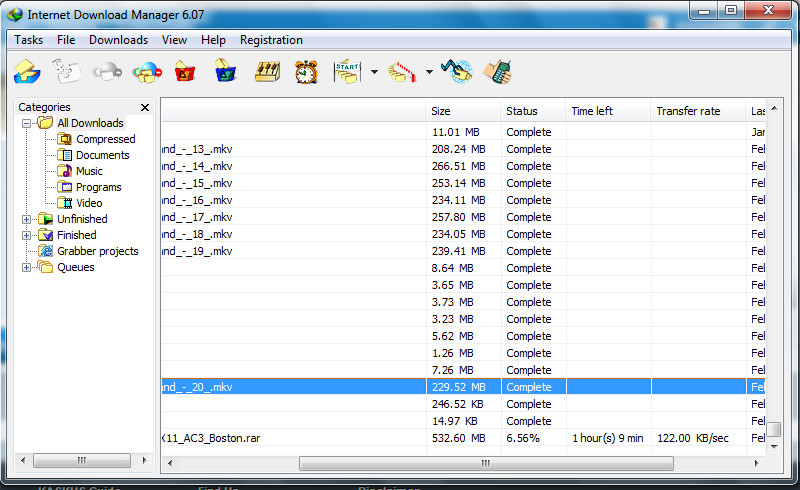Click the download list's horizontal scrollbar thumb
The height and width of the screenshot is (490, 800).
(486, 463)
